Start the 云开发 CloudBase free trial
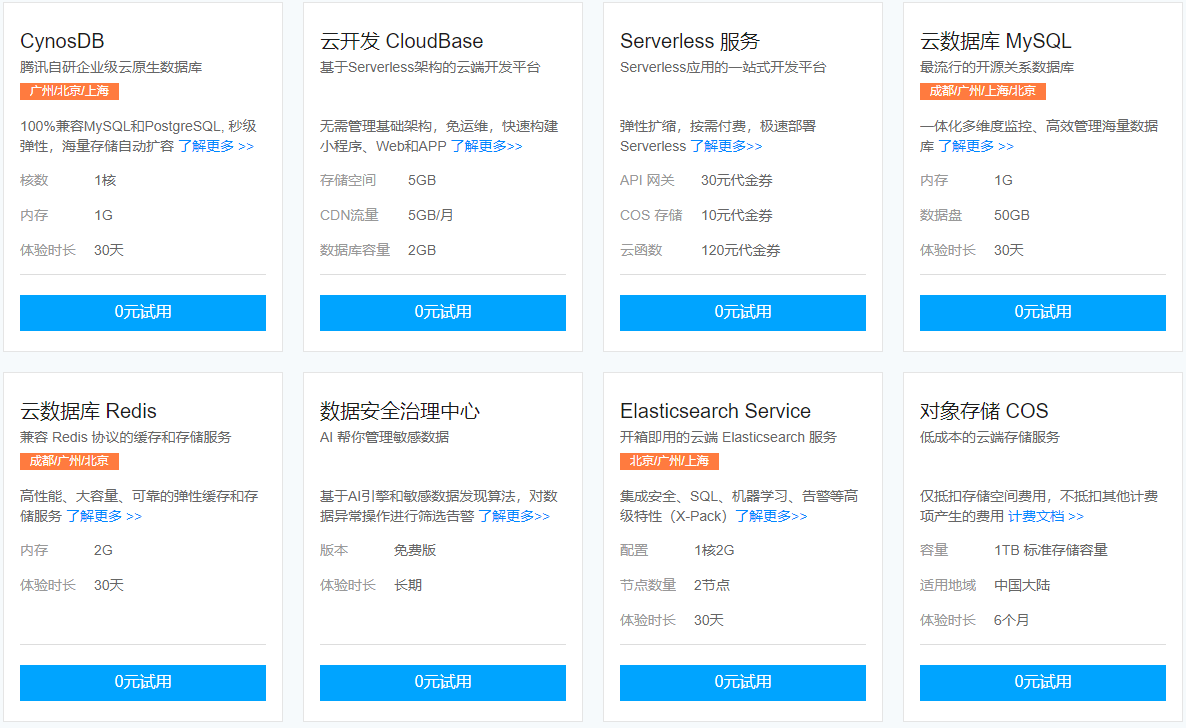 [442, 313]
